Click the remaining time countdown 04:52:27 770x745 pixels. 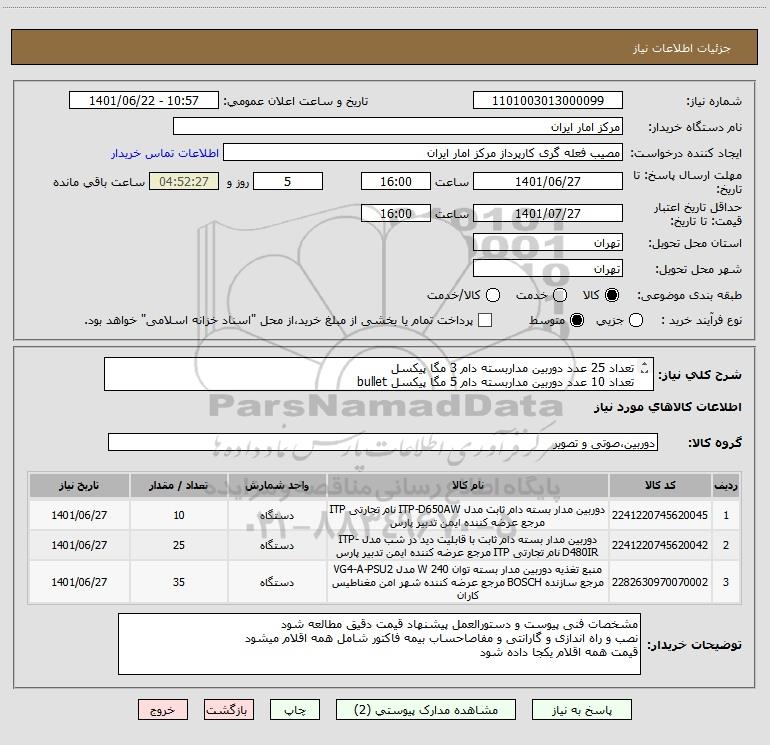(x=184, y=181)
